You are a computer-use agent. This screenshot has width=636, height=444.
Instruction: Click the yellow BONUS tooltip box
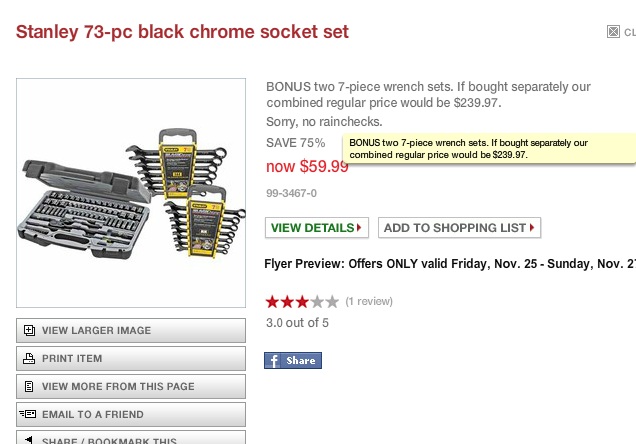coord(489,149)
